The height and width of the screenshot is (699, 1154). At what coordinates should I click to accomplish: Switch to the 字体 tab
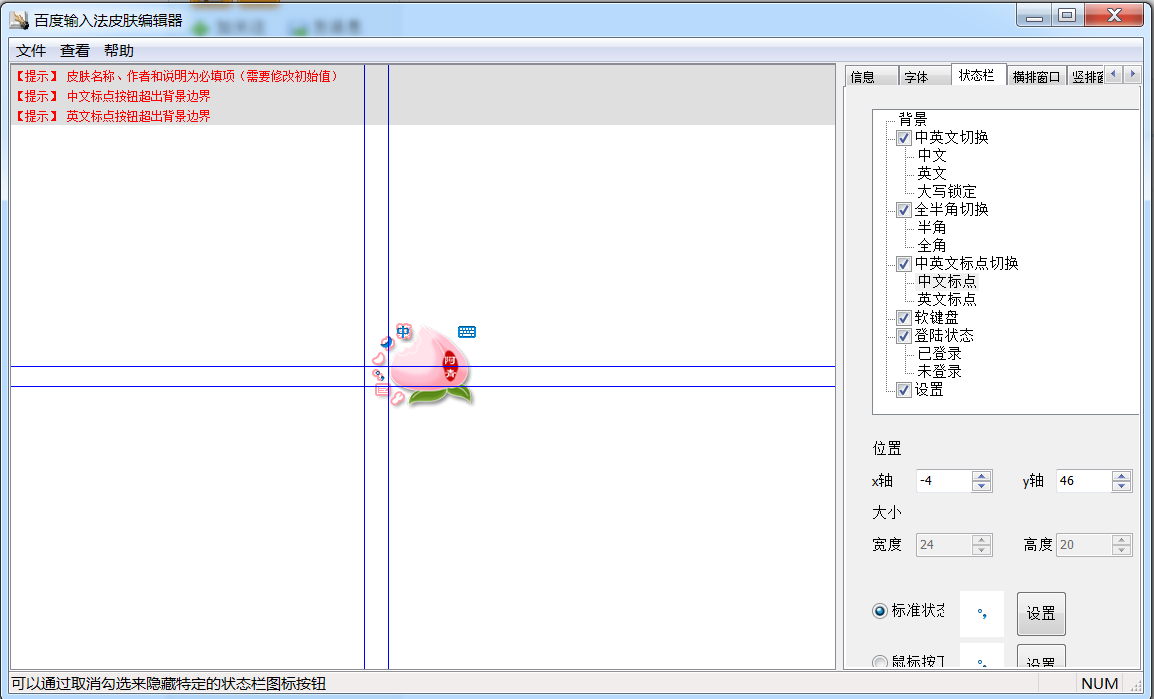(924, 77)
